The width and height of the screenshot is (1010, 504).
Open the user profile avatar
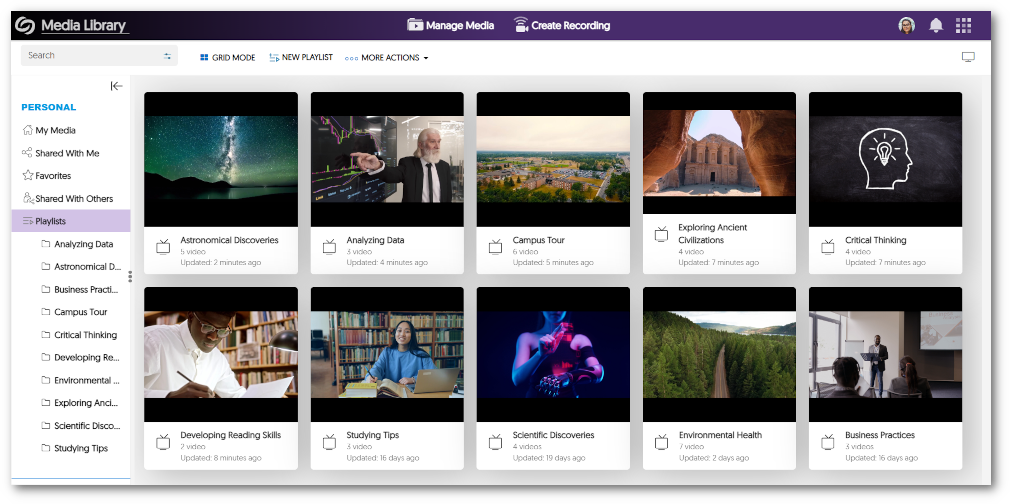point(907,26)
